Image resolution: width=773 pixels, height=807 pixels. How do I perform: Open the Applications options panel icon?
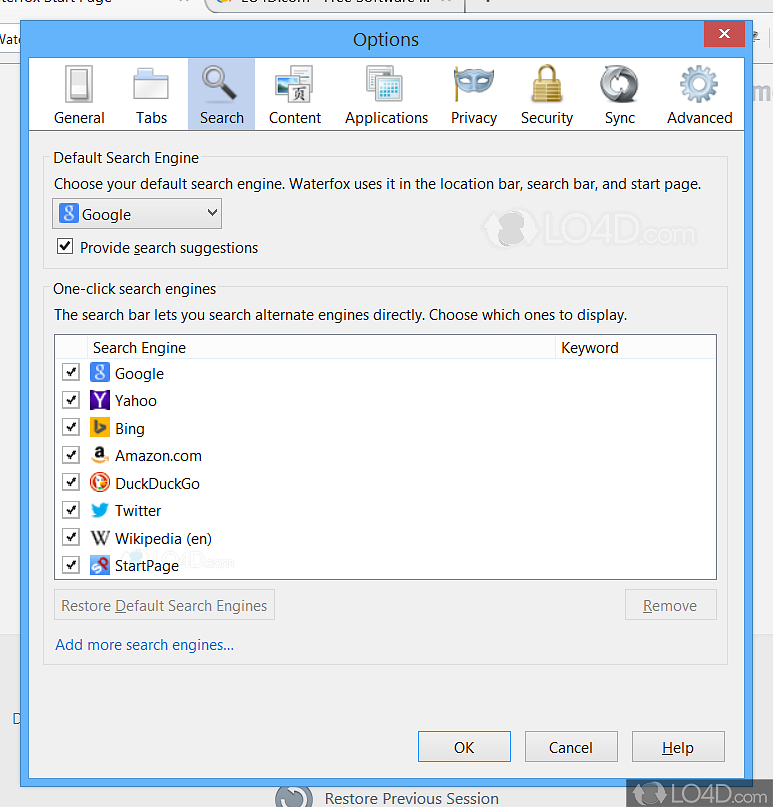pos(384,83)
